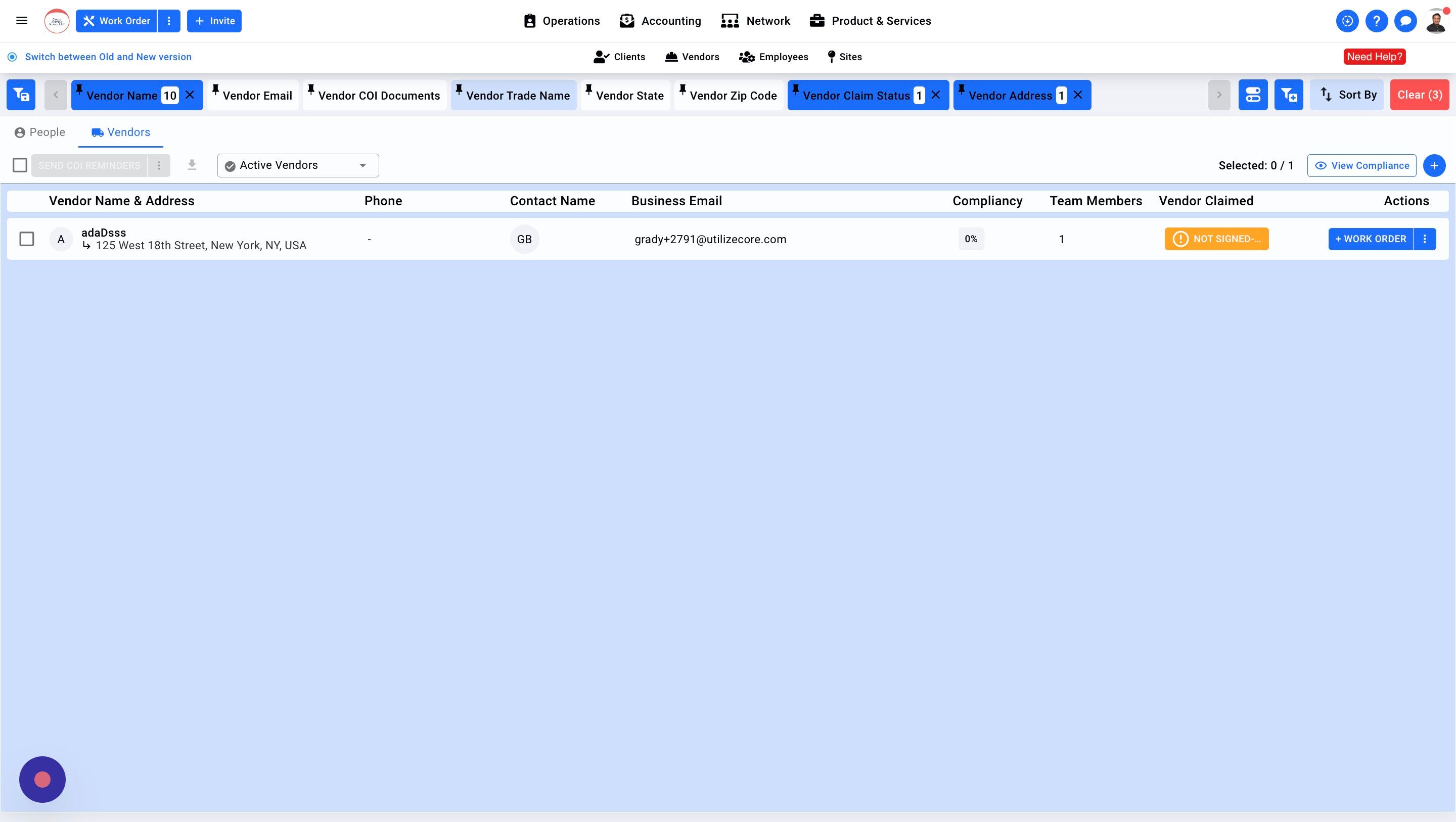
Task: Open the Accounting menu
Action: 660,21
